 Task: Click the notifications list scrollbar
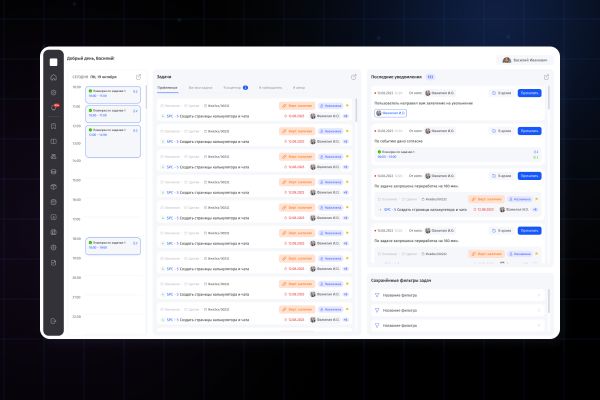(549, 98)
